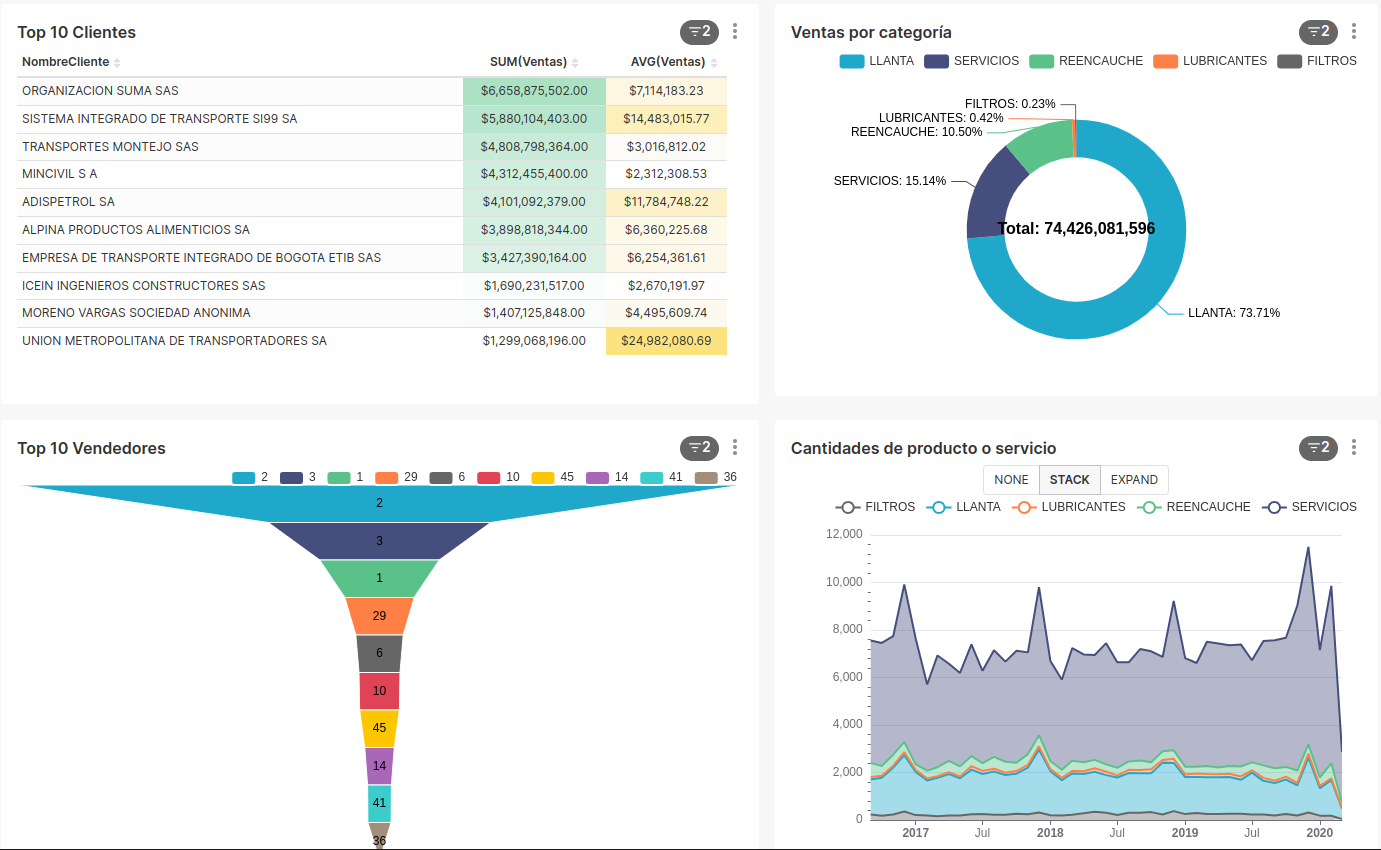Screen dimensions: 1381x850
Task: Click UNION METROPOLITANA DE TRANSPORTADORES SA row
Action: [x=372, y=341]
